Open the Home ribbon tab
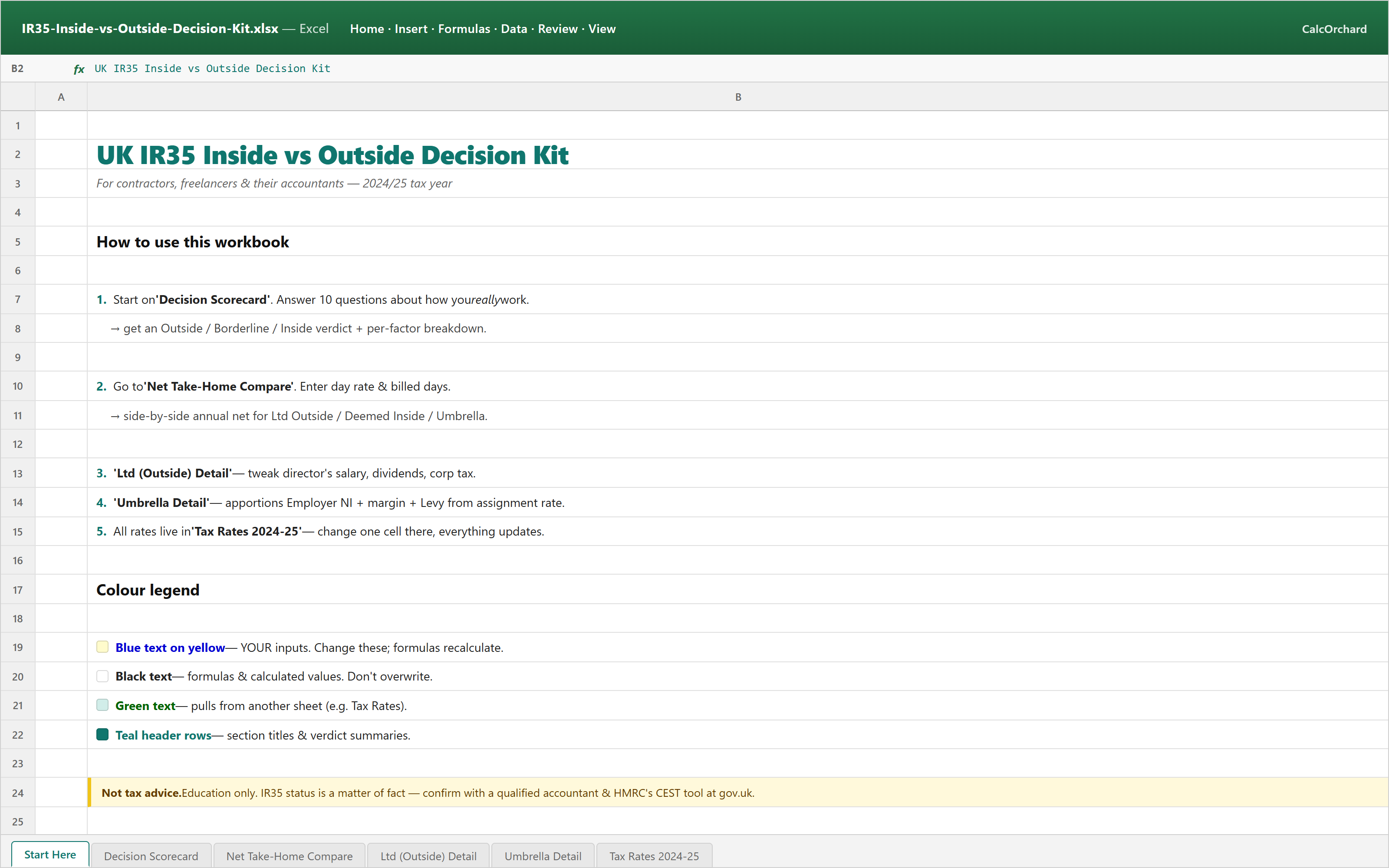 [x=367, y=29]
